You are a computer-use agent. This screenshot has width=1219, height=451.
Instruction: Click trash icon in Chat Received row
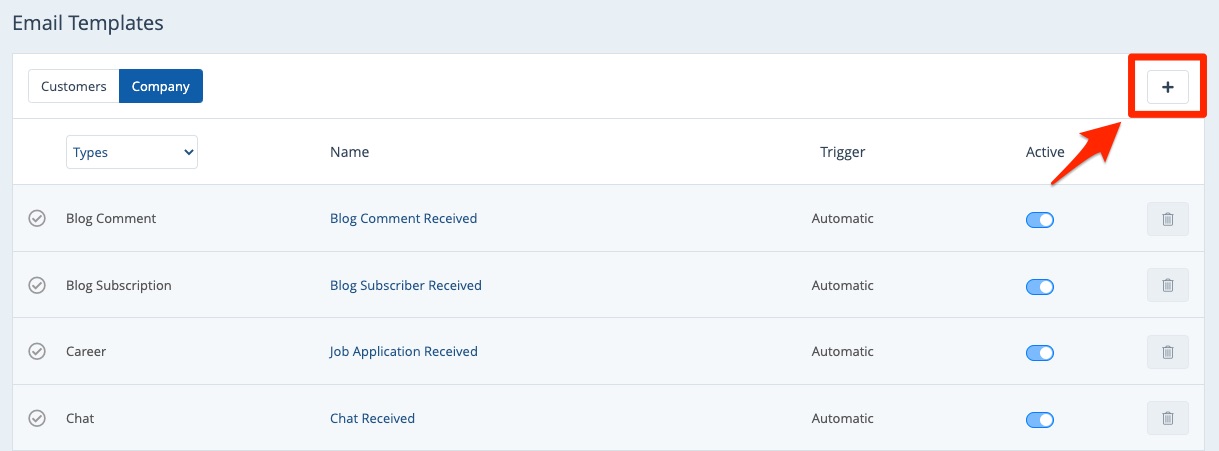coord(1167,418)
